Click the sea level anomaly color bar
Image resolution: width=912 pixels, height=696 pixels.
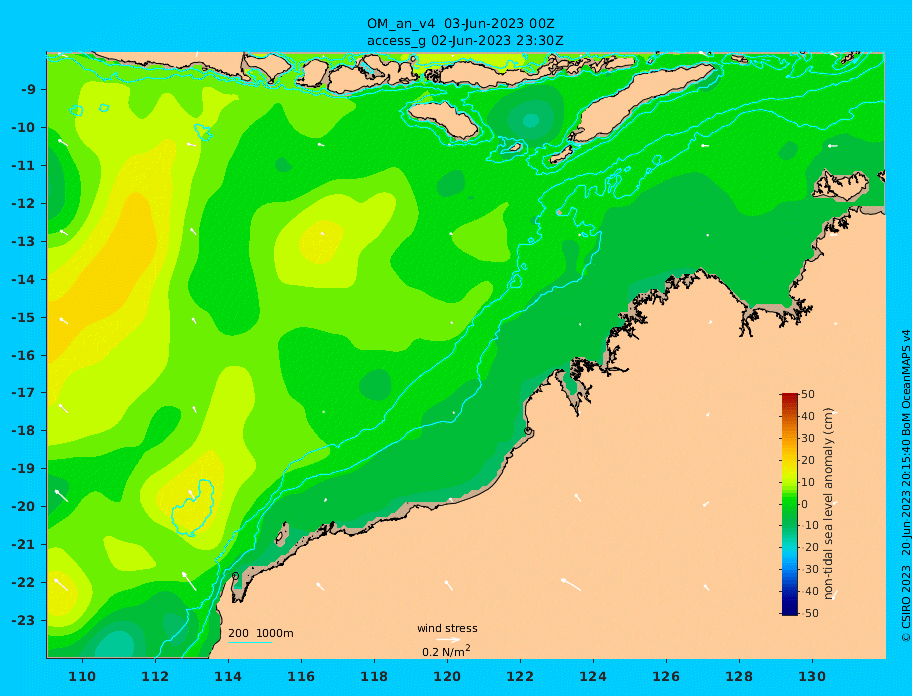789,504
